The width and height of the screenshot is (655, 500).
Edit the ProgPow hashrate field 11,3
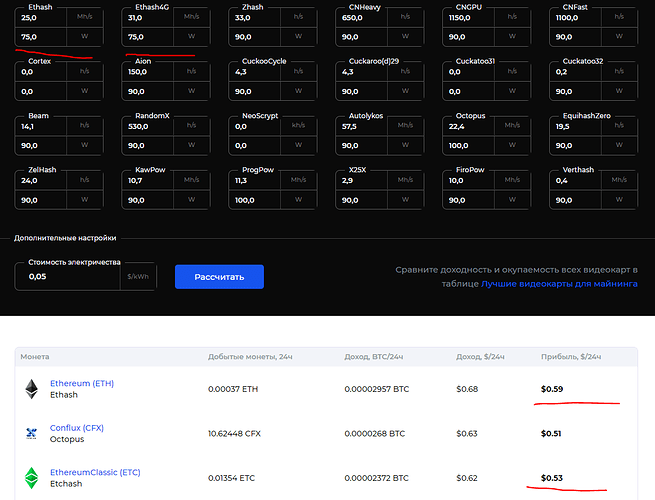pyautogui.click(x=255, y=181)
